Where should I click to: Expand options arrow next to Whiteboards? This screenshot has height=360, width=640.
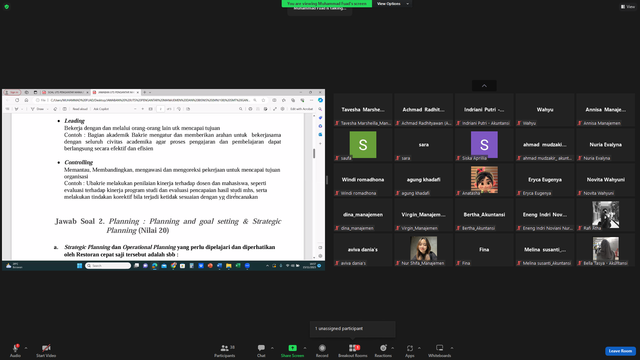tap(452, 348)
